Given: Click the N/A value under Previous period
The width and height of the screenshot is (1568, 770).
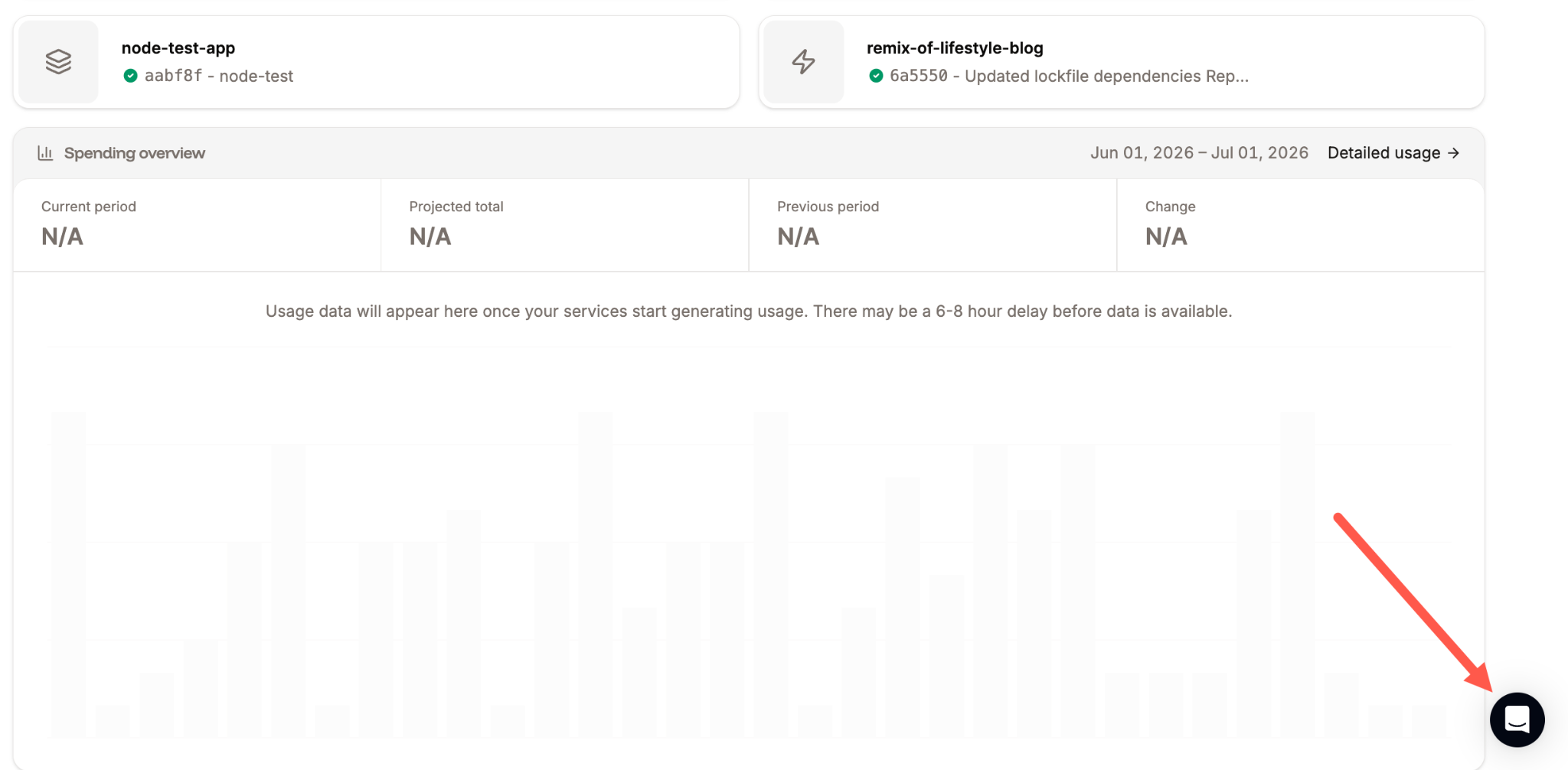Looking at the screenshot, I should coord(798,237).
